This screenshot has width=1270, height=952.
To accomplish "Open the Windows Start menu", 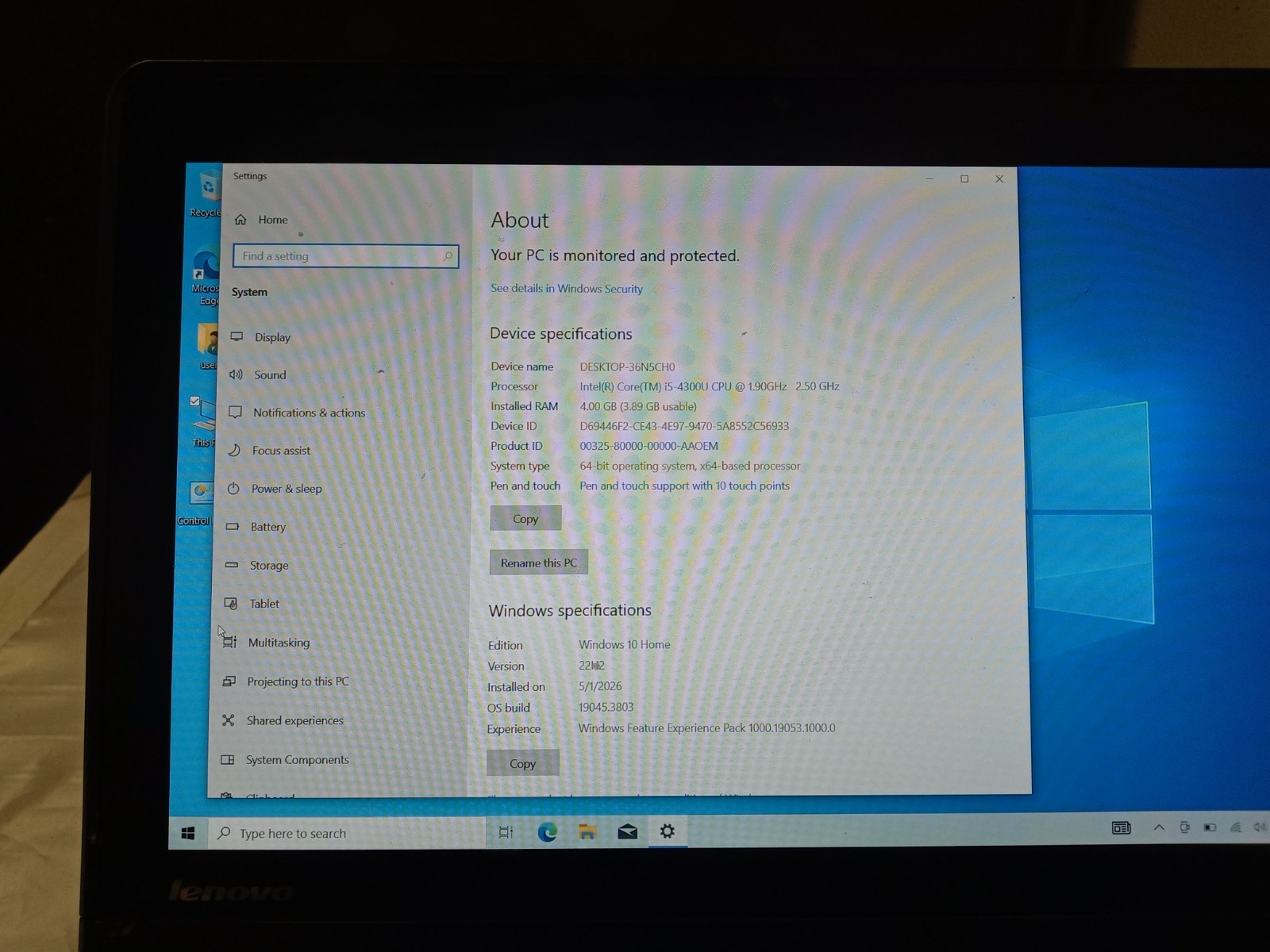I will click(x=188, y=833).
